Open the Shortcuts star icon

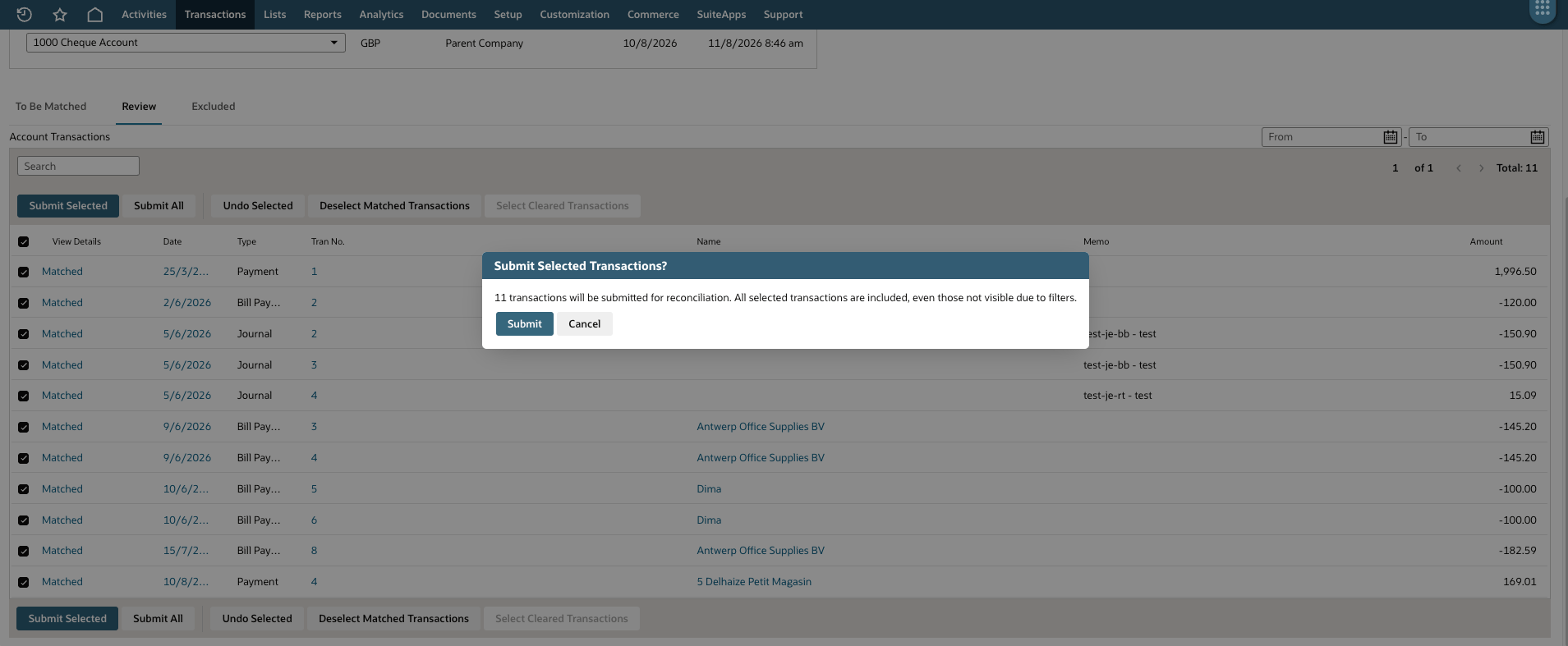pyautogui.click(x=60, y=14)
